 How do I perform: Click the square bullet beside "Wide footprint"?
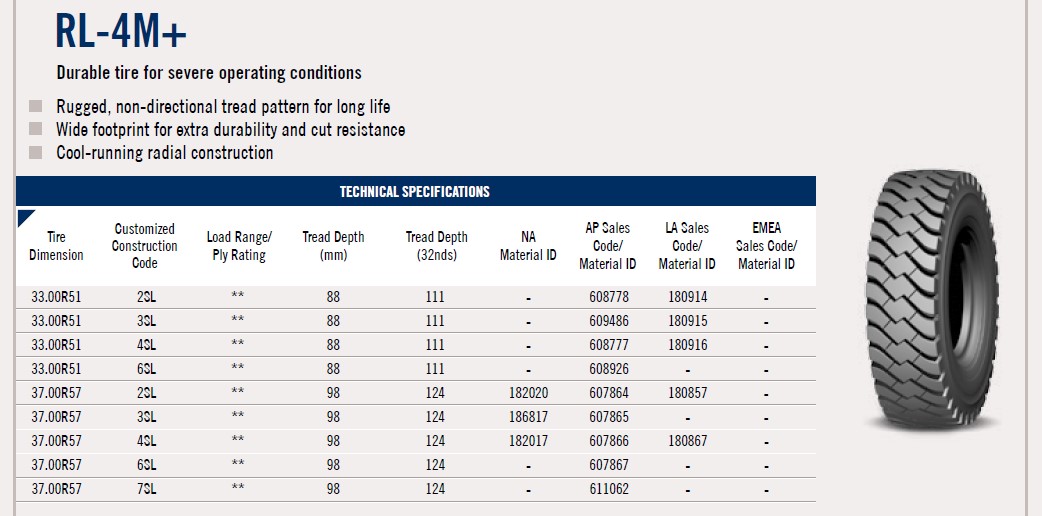click(x=36, y=129)
